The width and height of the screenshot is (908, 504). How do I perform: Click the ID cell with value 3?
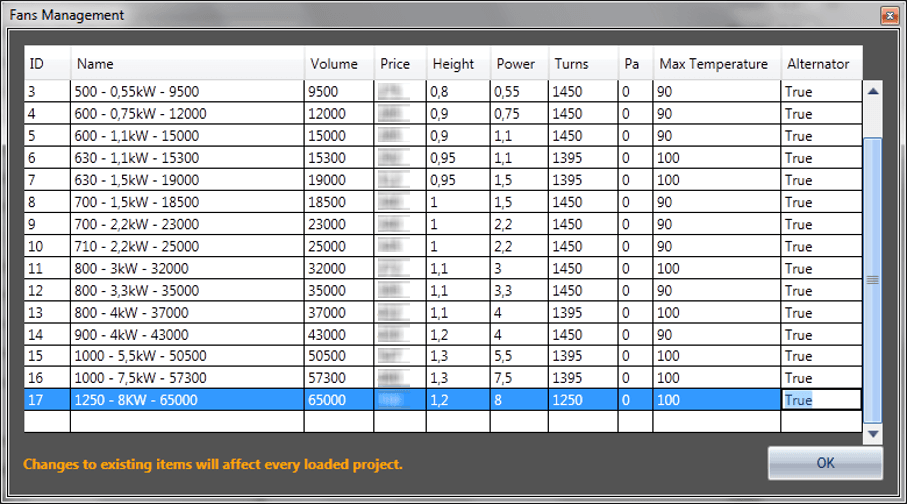point(47,92)
